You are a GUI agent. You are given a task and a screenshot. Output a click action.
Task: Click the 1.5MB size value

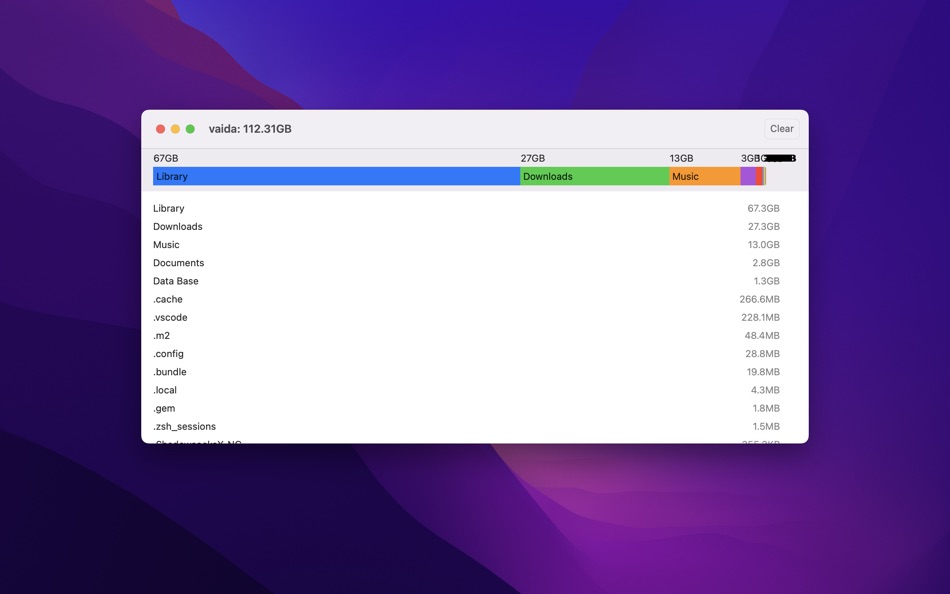click(x=766, y=427)
